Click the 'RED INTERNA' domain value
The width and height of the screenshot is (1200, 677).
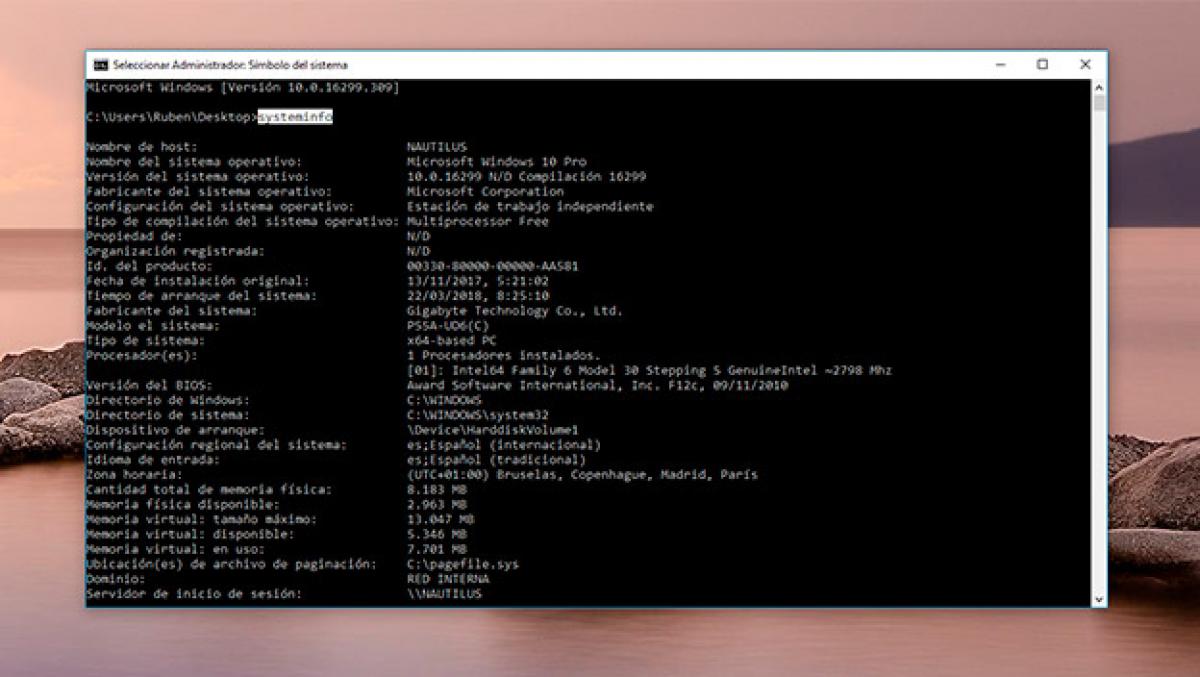tap(448, 579)
